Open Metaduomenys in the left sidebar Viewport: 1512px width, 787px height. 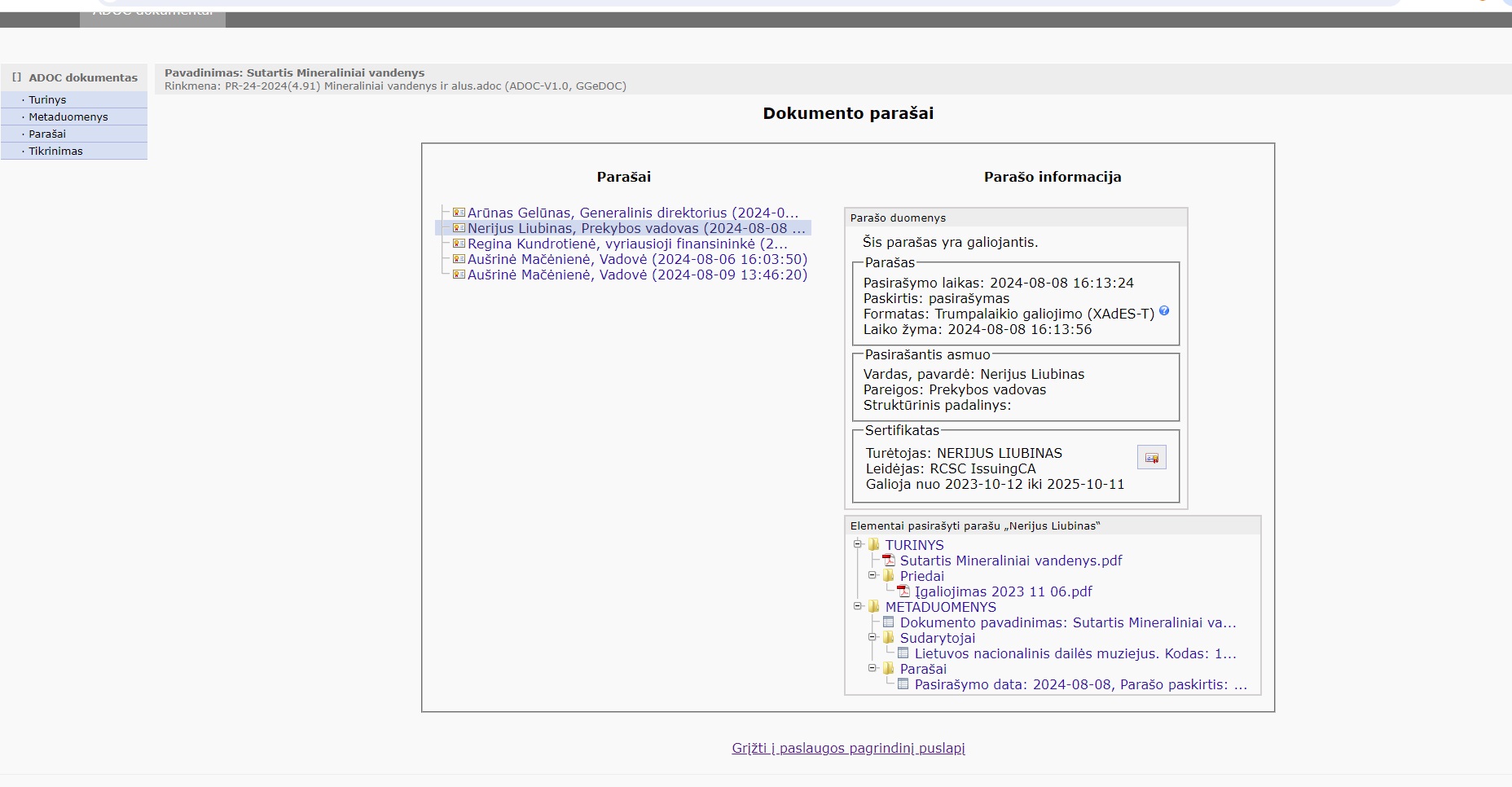68,117
